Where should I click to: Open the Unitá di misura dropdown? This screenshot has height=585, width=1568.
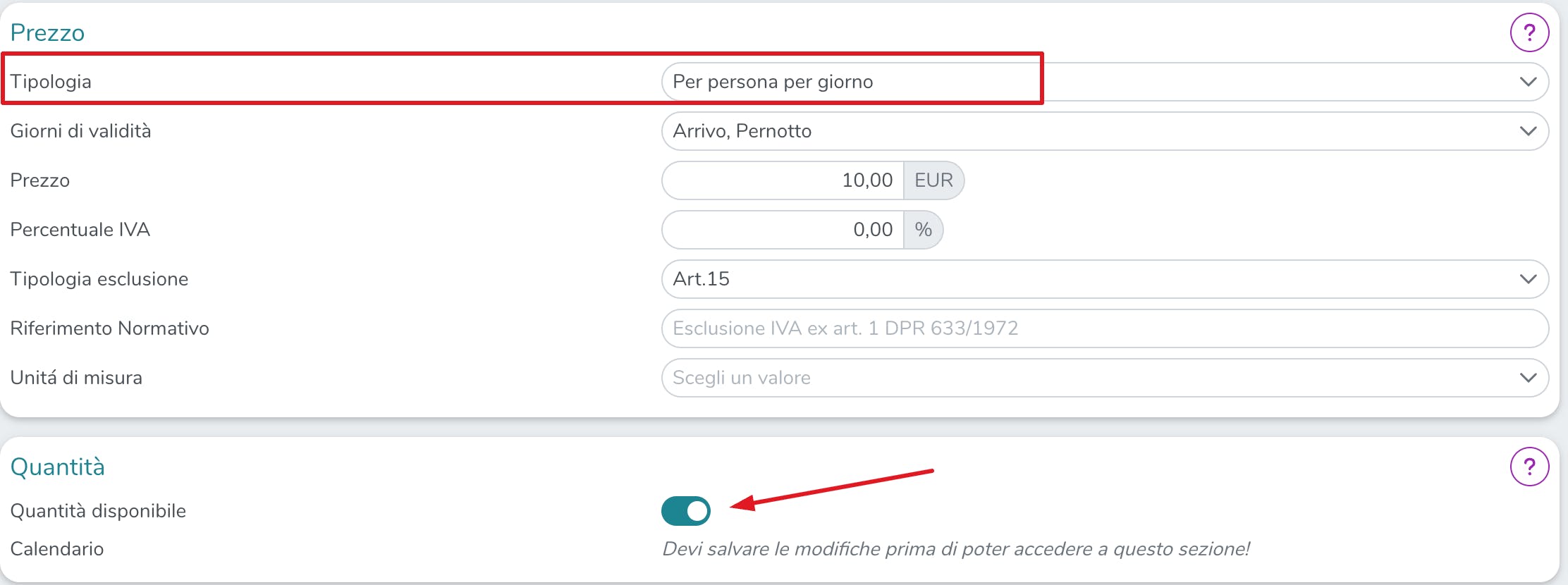1105,378
